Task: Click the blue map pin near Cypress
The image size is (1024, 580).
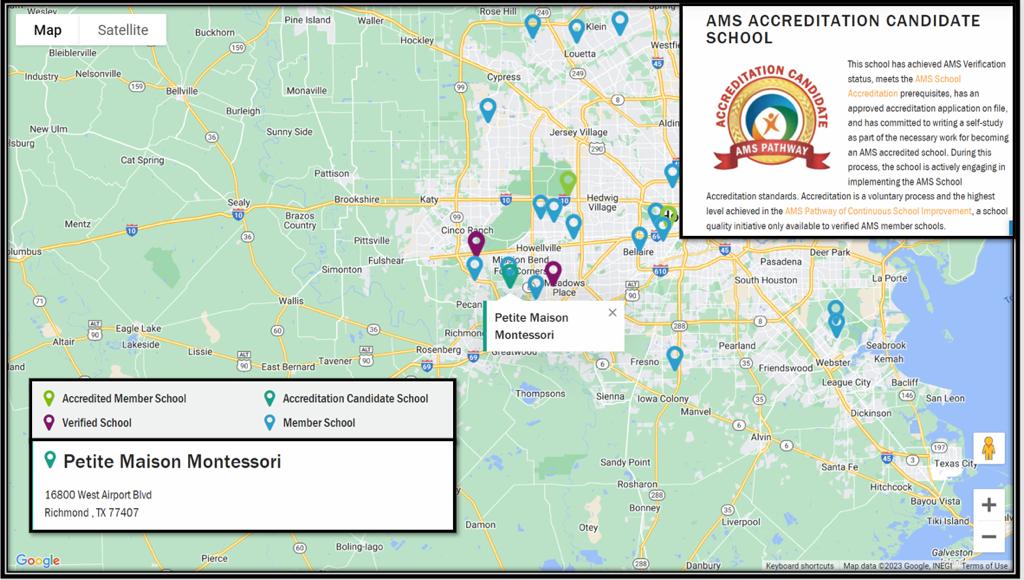Action: click(x=488, y=110)
